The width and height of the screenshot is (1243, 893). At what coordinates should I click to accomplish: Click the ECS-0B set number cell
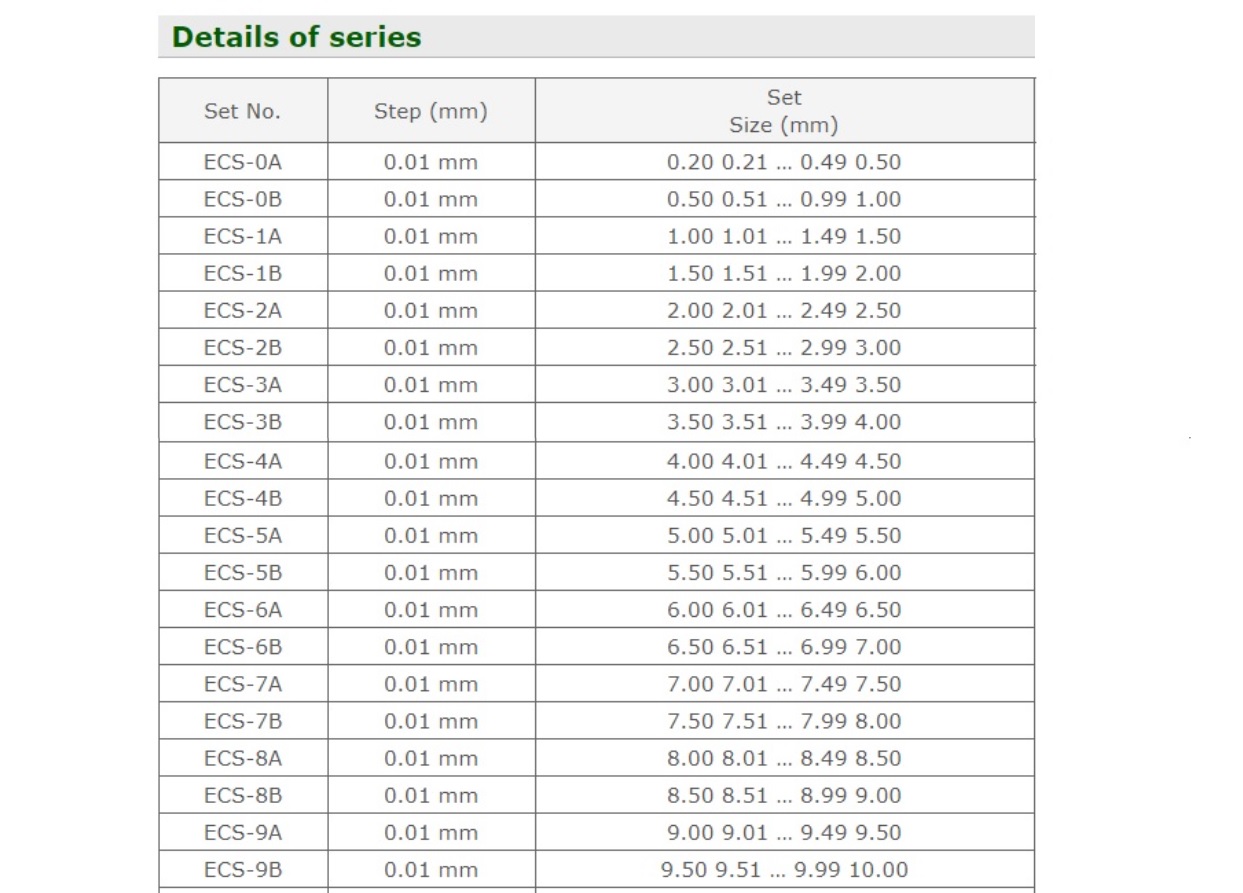243,199
